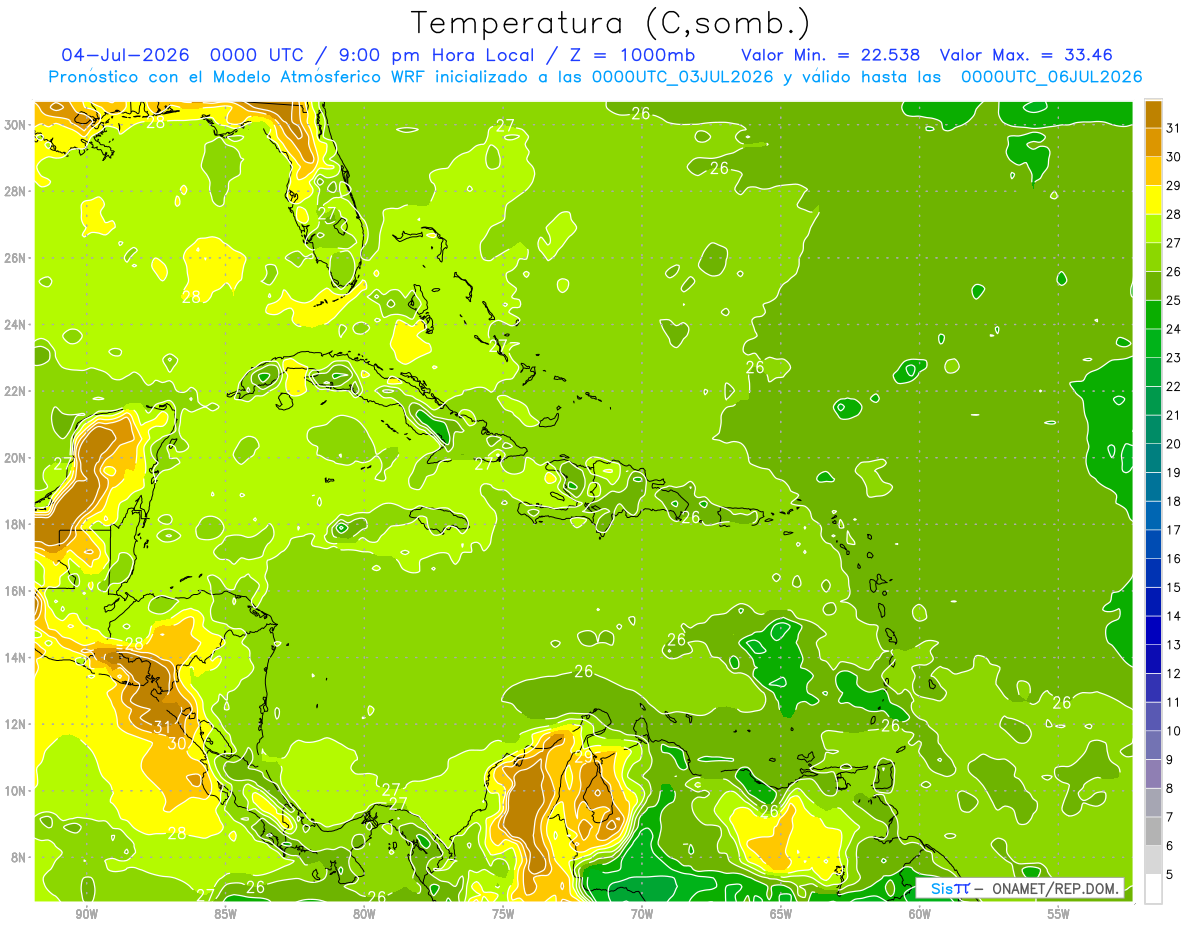Screen dimensions: 1200x927
Task: Pick the gray swatch between legend 6 and 7
Action: coord(1153,832)
